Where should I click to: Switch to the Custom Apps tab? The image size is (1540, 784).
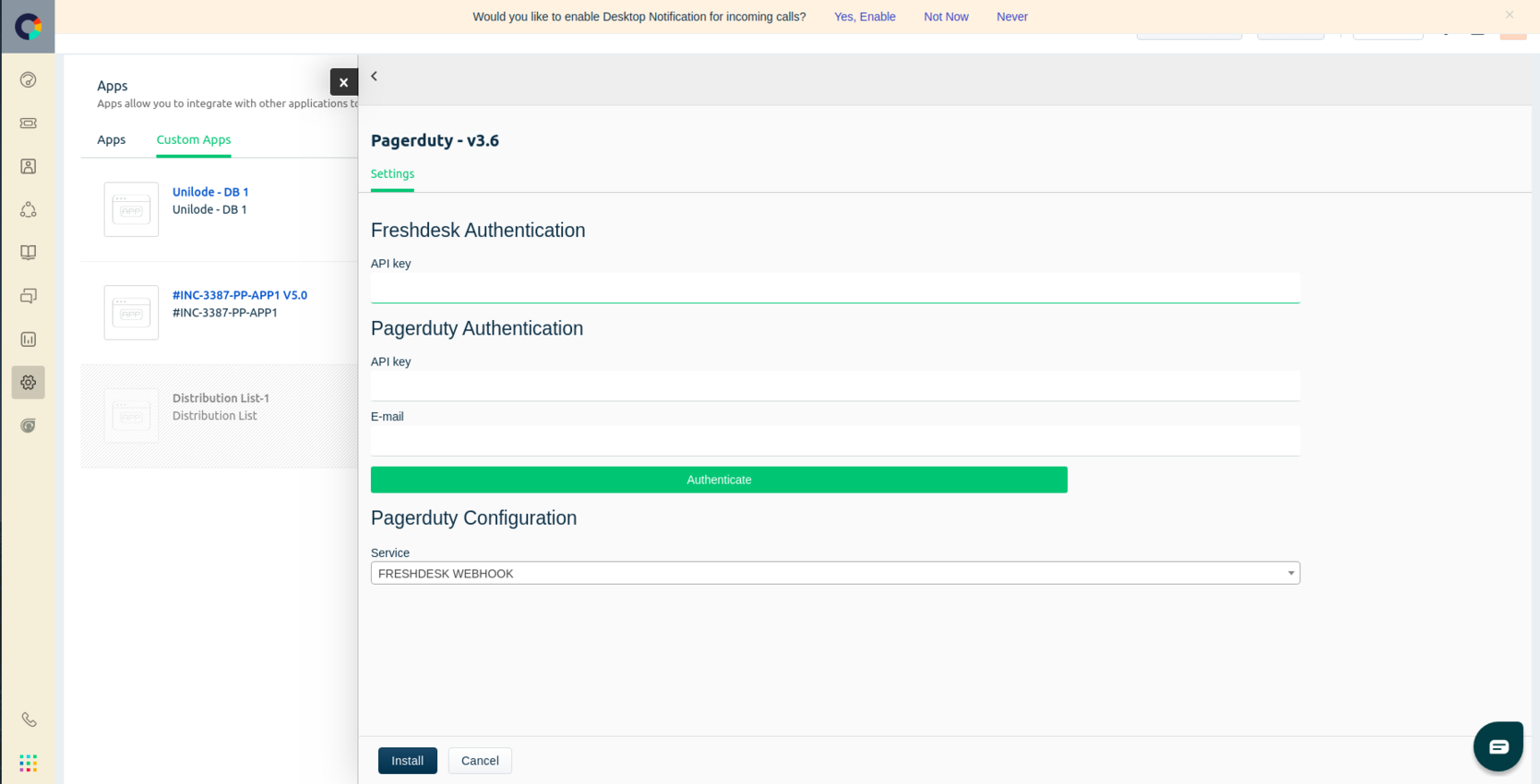coord(194,140)
